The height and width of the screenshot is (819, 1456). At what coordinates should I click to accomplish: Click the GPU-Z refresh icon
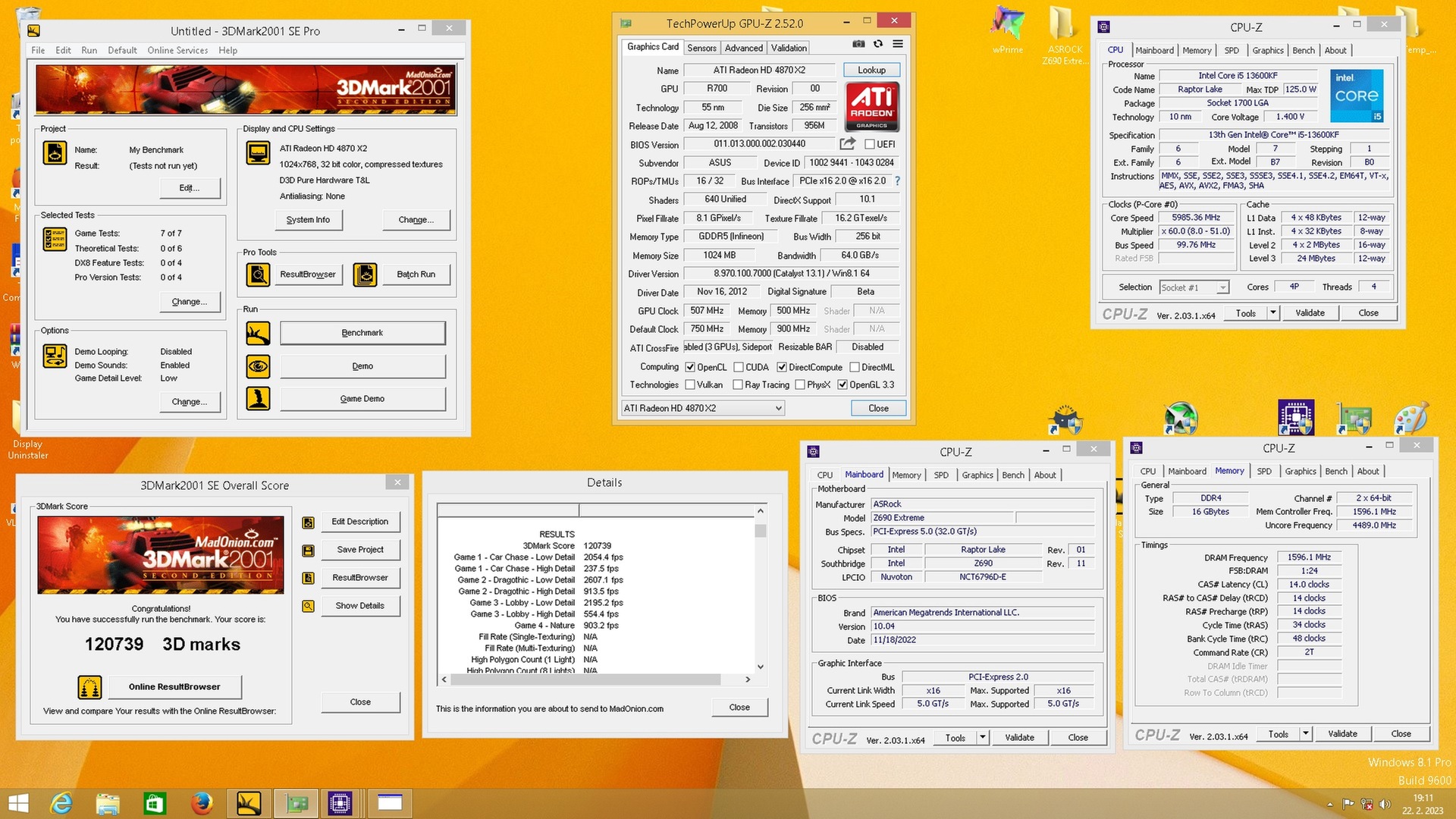(x=878, y=44)
